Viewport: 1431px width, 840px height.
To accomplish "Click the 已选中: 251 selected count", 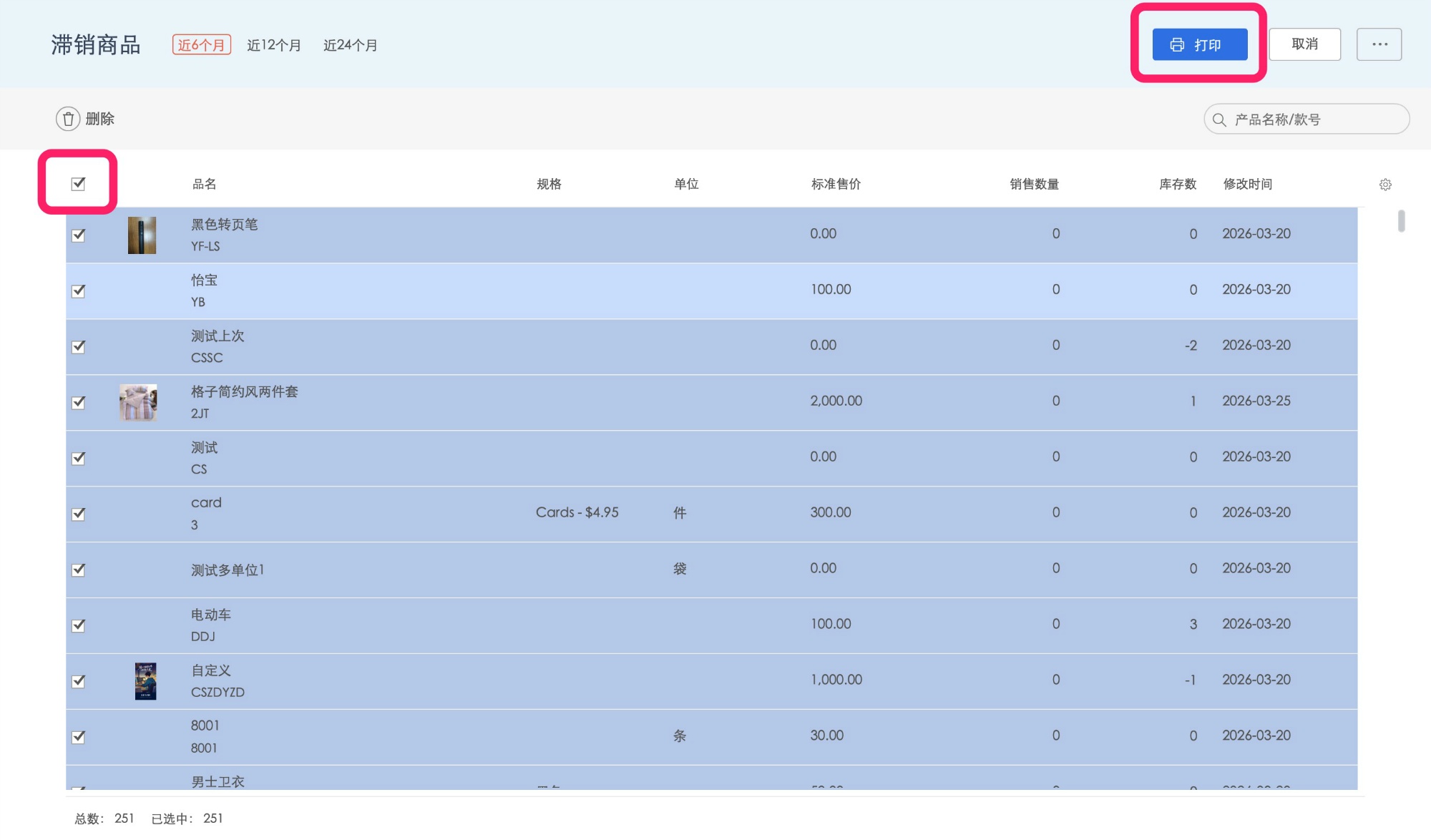I will click(x=187, y=819).
